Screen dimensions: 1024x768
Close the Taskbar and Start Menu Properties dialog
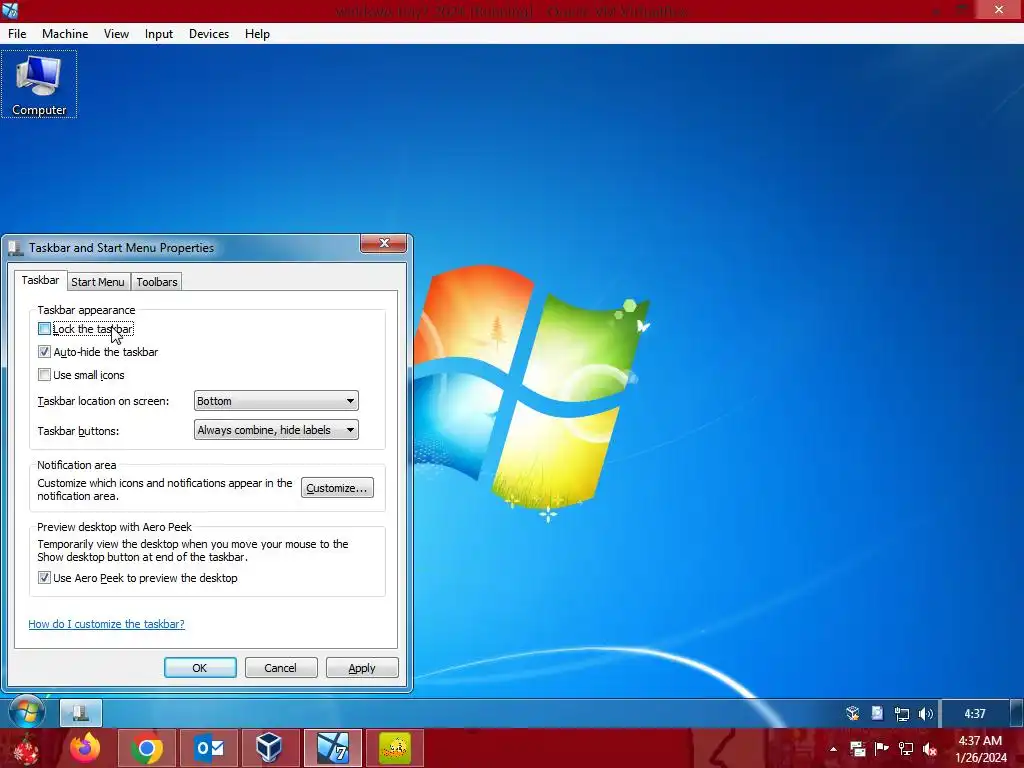(x=384, y=244)
